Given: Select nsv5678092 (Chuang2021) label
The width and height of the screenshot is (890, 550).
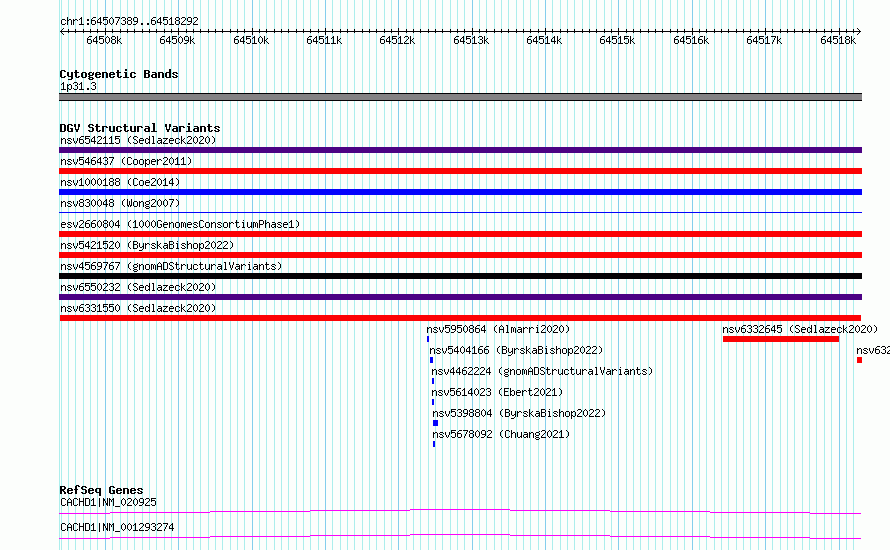Looking at the screenshot, I should coord(501,434).
